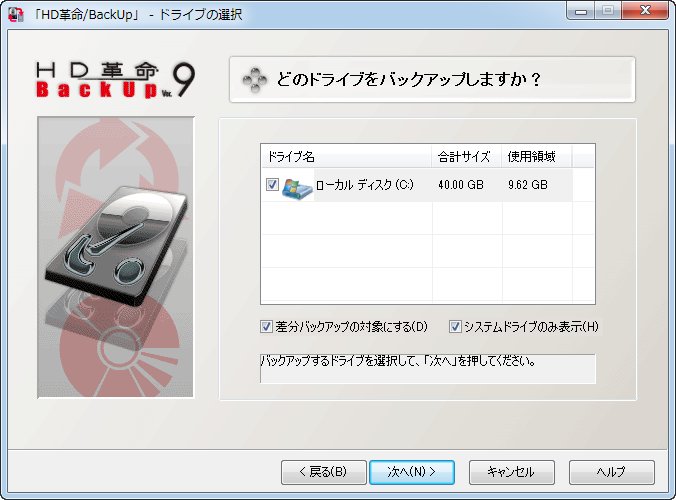Minimize the window

tap(581, 10)
